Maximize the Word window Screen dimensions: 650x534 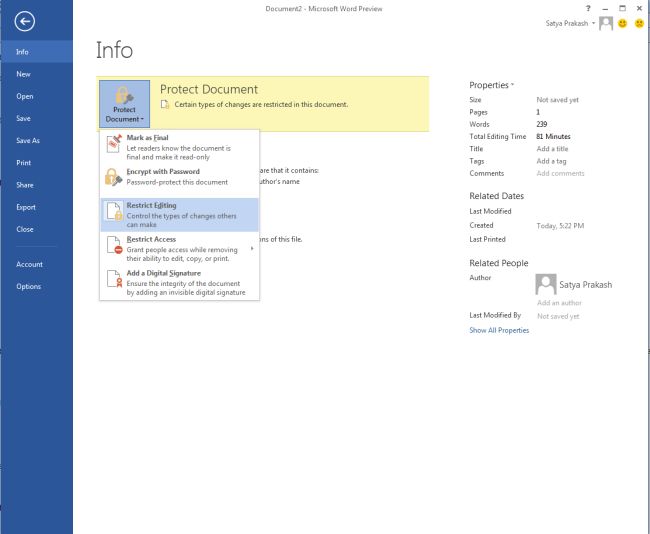click(x=622, y=8)
